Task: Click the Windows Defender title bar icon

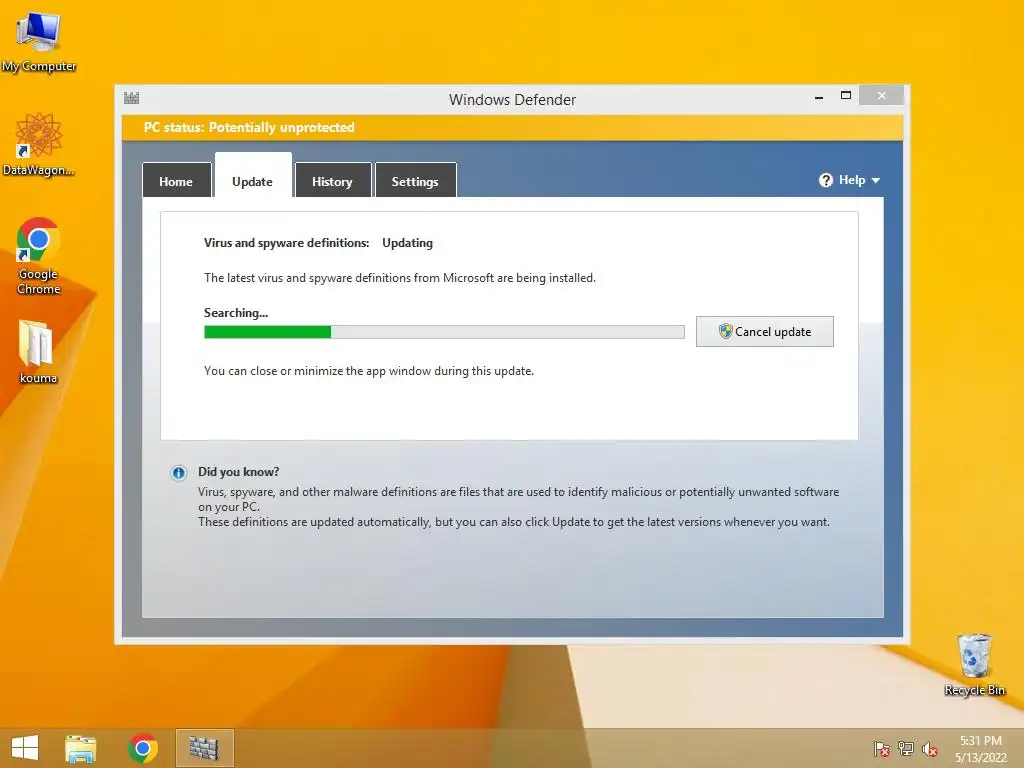Action: [131, 99]
